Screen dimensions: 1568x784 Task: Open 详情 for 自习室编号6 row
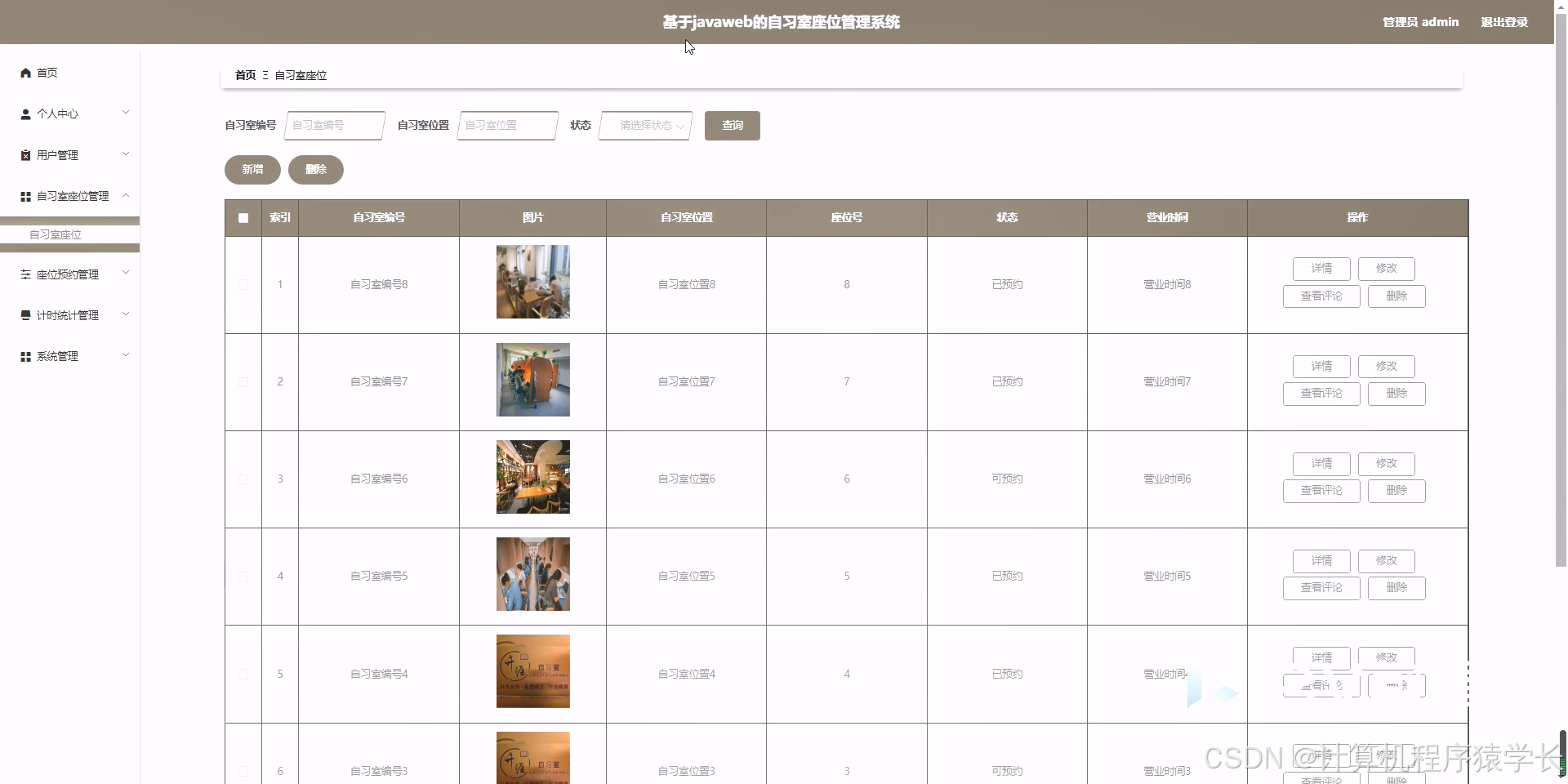click(x=1321, y=464)
